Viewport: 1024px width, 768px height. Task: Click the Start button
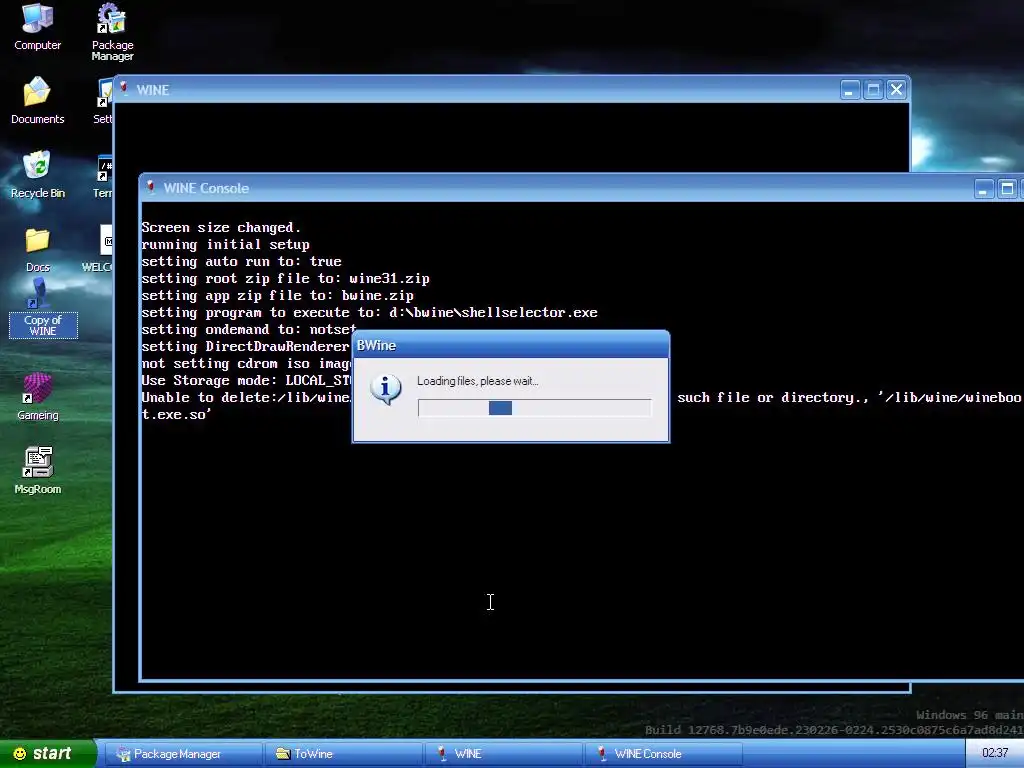[47, 754]
